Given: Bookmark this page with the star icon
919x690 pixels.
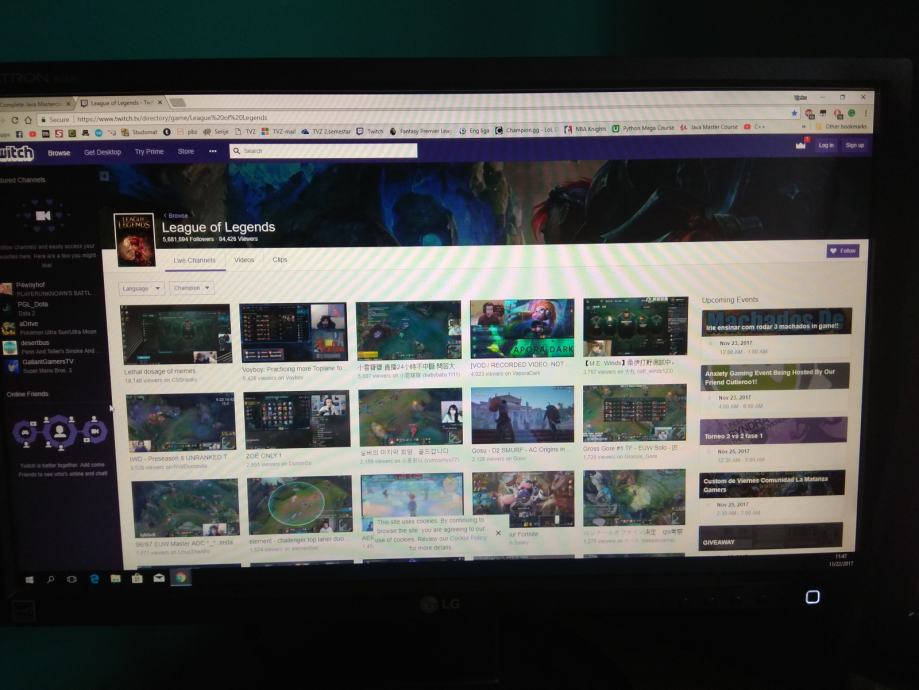Looking at the screenshot, I should point(794,113).
